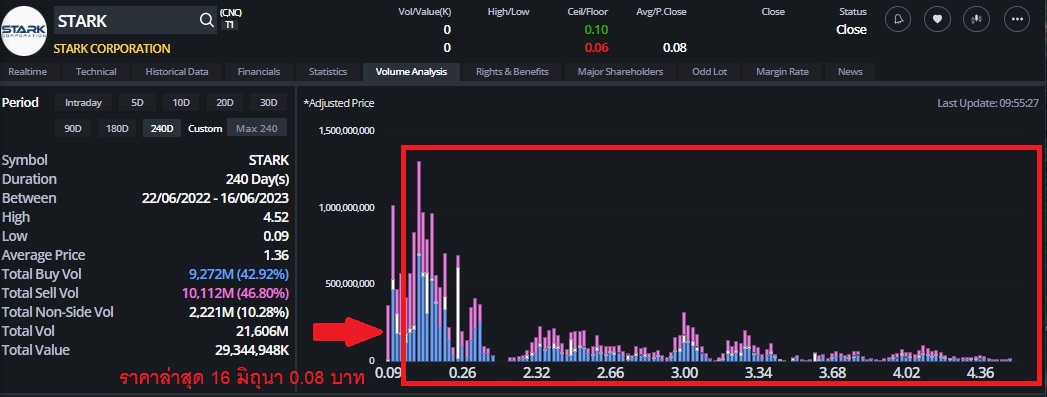
Task: Select the 240D period
Action: 162,128
